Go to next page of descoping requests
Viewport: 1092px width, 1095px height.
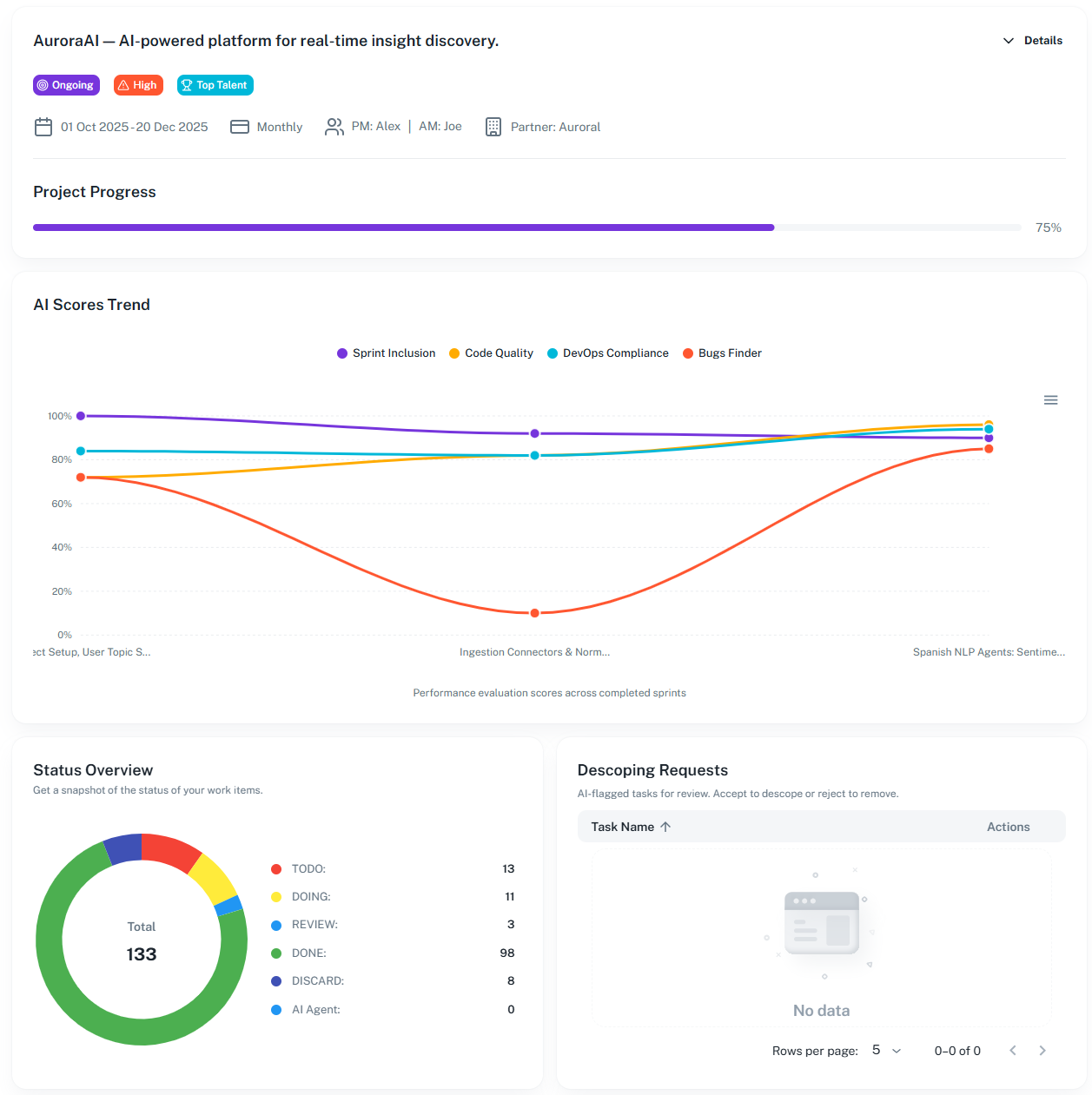pyautogui.click(x=1042, y=1051)
